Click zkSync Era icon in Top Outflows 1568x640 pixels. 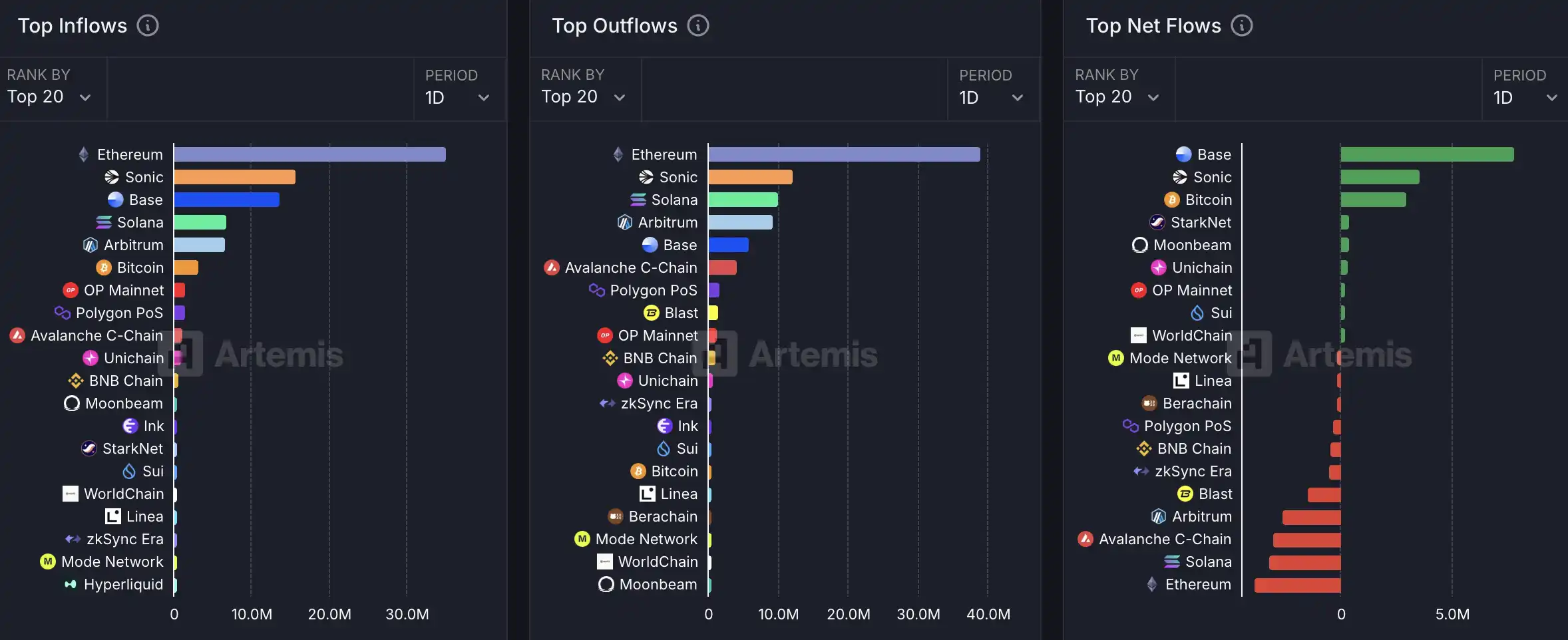click(x=608, y=403)
